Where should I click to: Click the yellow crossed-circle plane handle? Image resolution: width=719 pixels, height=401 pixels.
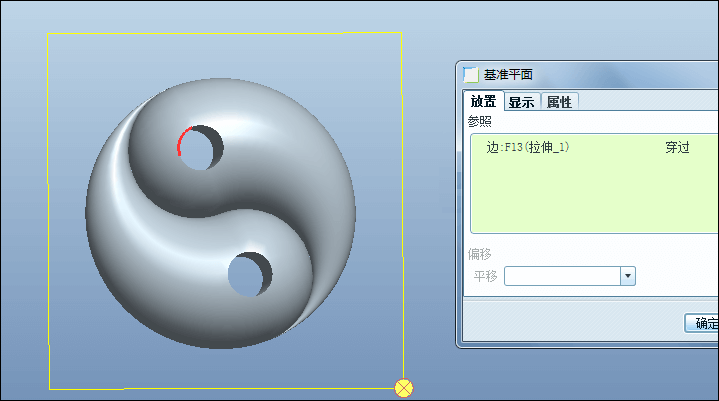pos(404,388)
